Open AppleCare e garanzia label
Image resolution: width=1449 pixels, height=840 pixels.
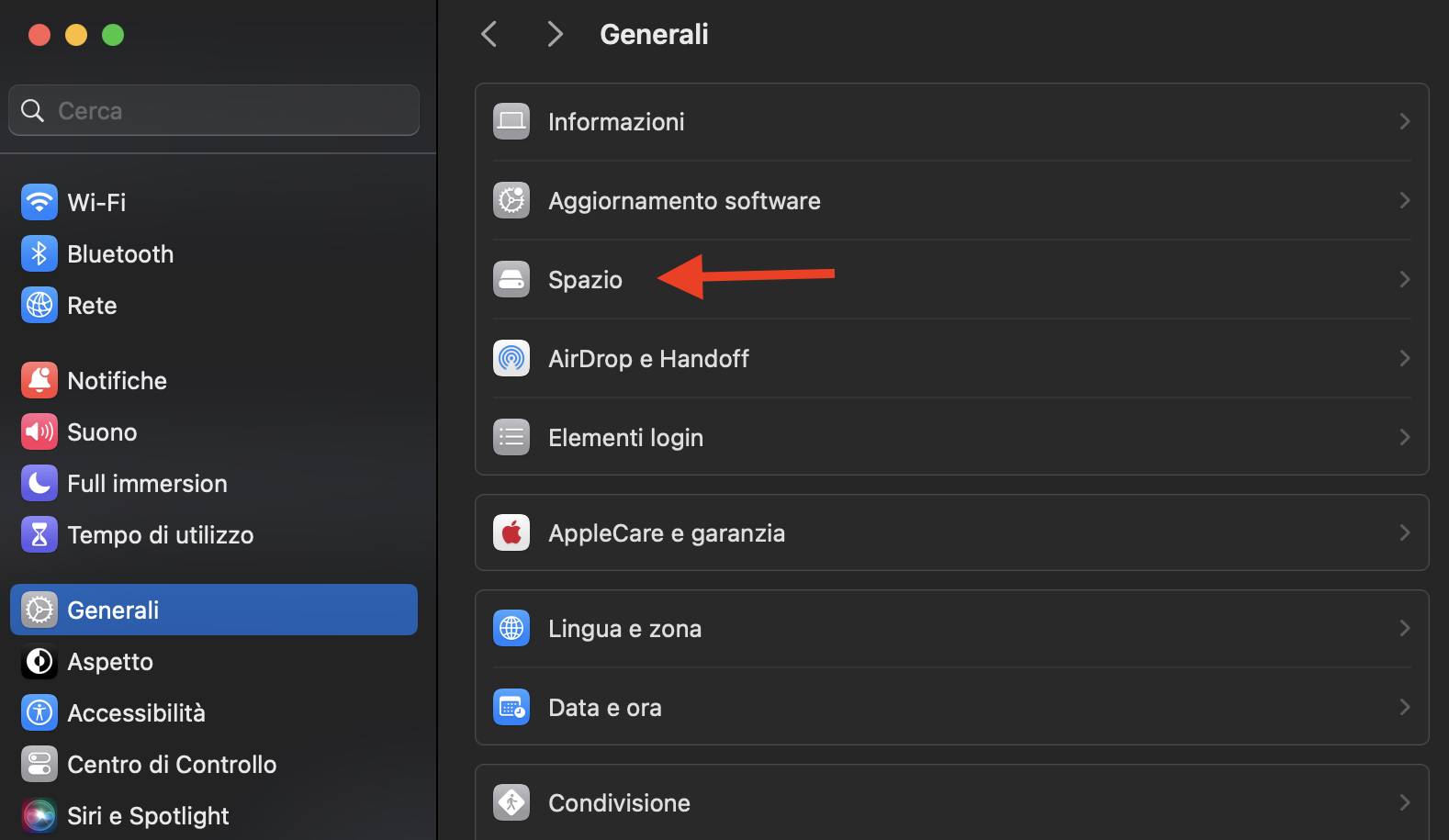click(667, 532)
